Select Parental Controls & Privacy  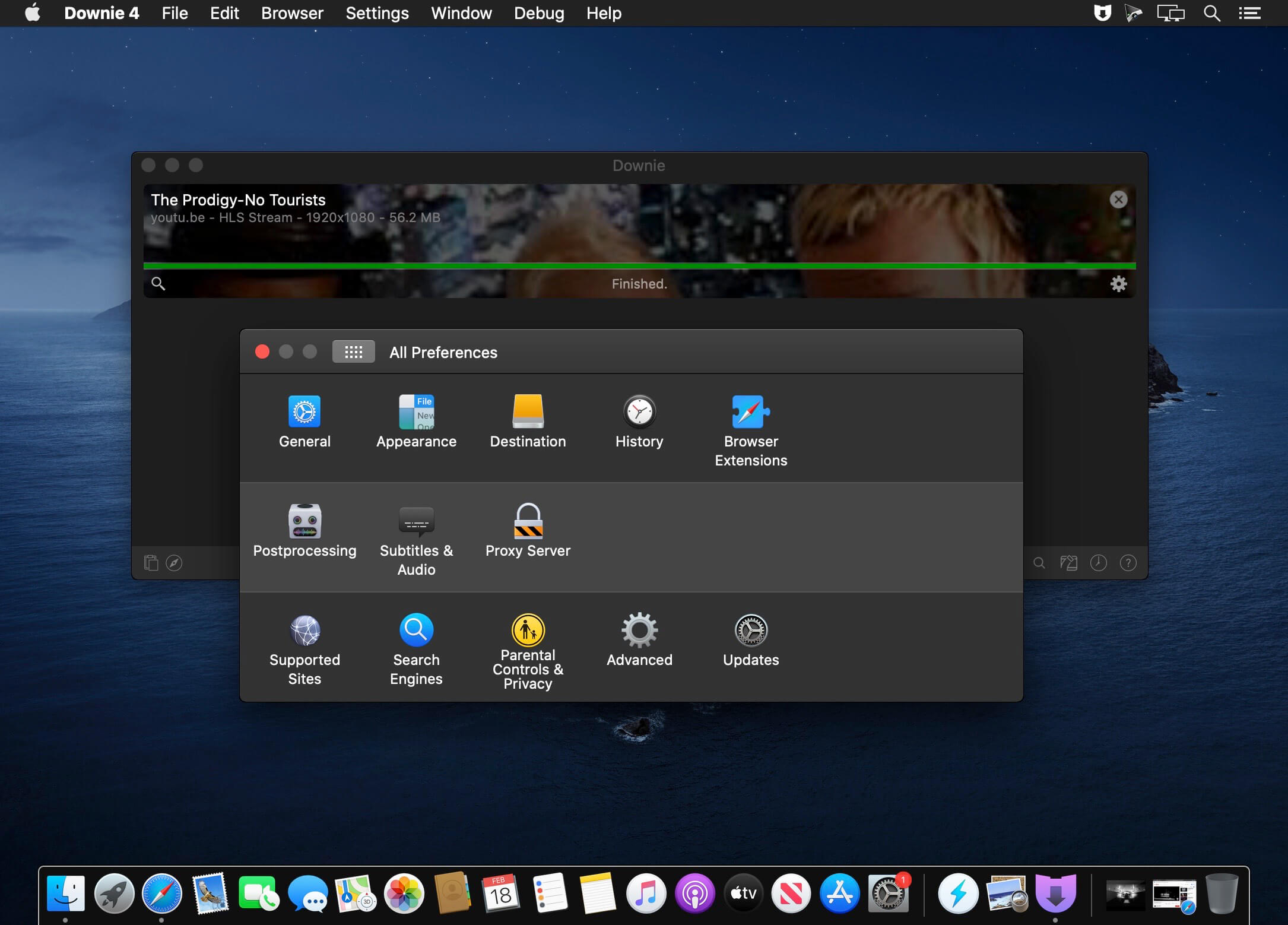527,648
